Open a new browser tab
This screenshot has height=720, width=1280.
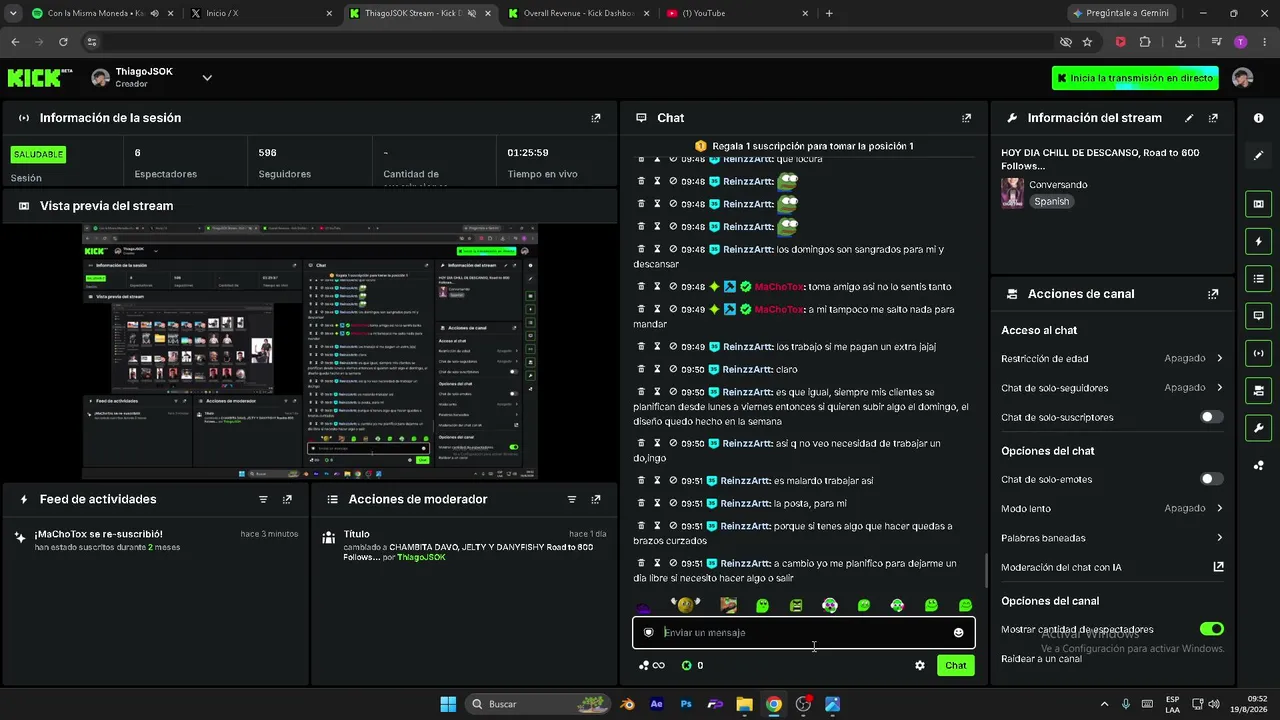pyautogui.click(x=829, y=14)
